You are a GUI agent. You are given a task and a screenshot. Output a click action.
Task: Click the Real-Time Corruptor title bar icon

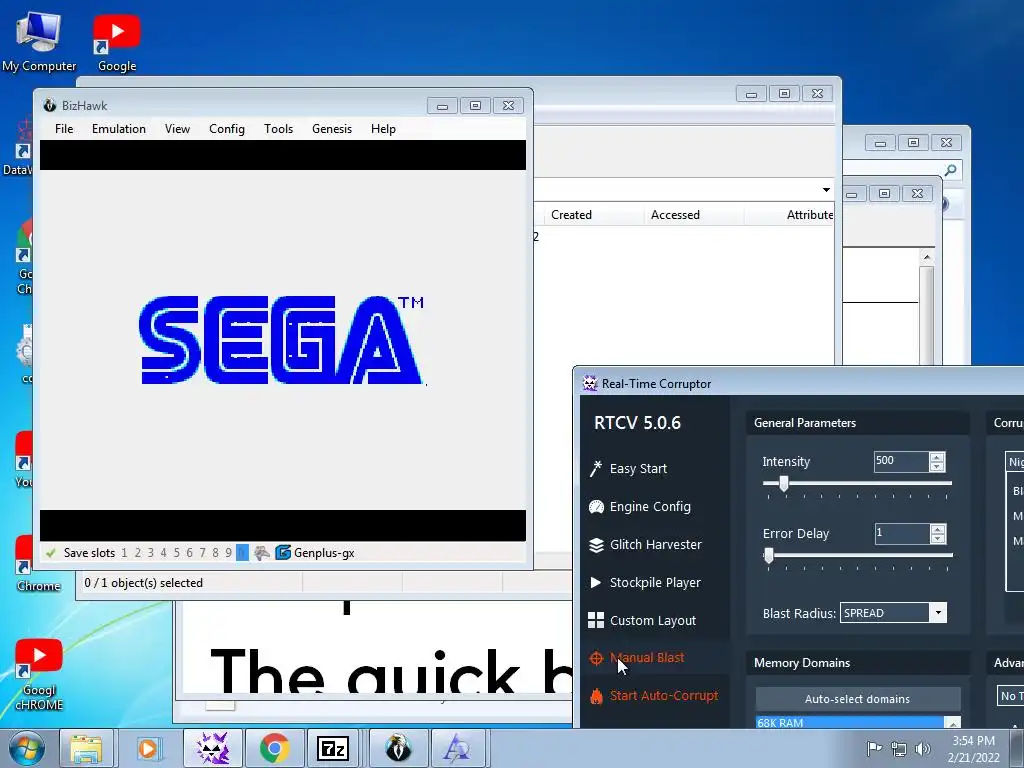click(x=590, y=383)
